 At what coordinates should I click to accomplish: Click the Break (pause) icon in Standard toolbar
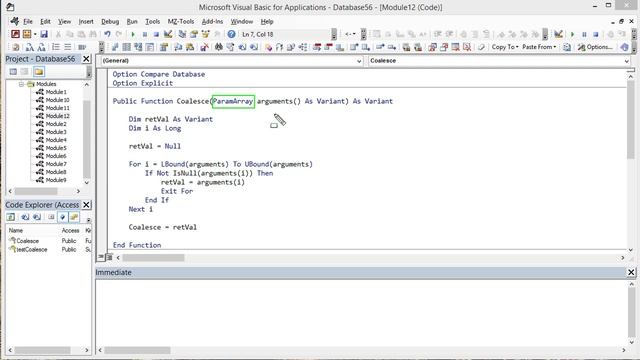(x=144, y=34)
